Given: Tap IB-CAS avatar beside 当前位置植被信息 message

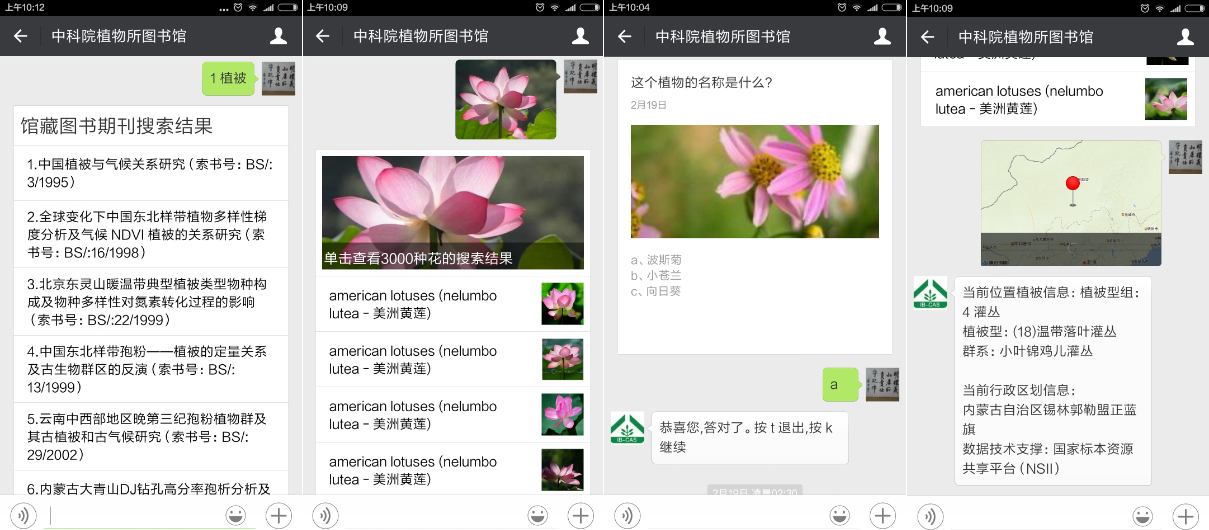Looking at the screenshot, I should [930, 292].
